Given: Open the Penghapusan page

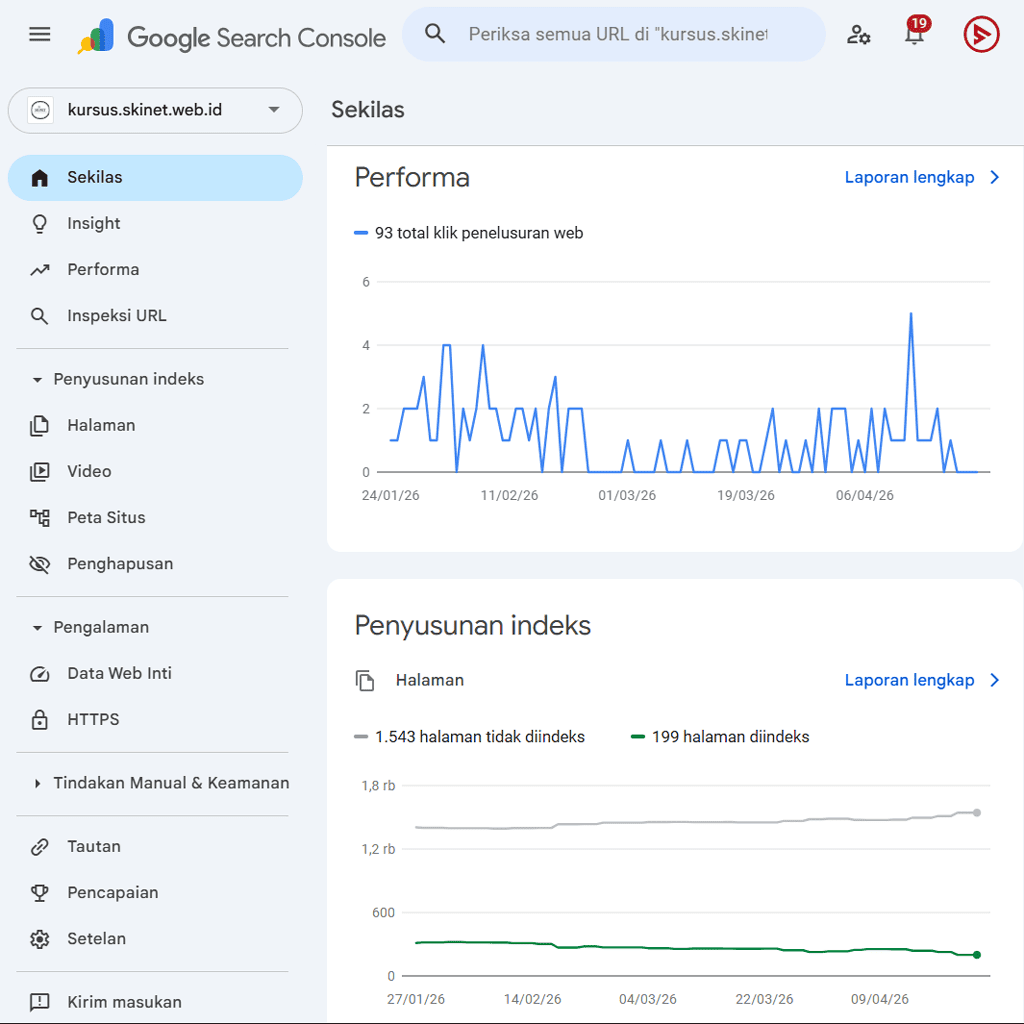Looking at the screenshot, I should click(x=155, y=564).
